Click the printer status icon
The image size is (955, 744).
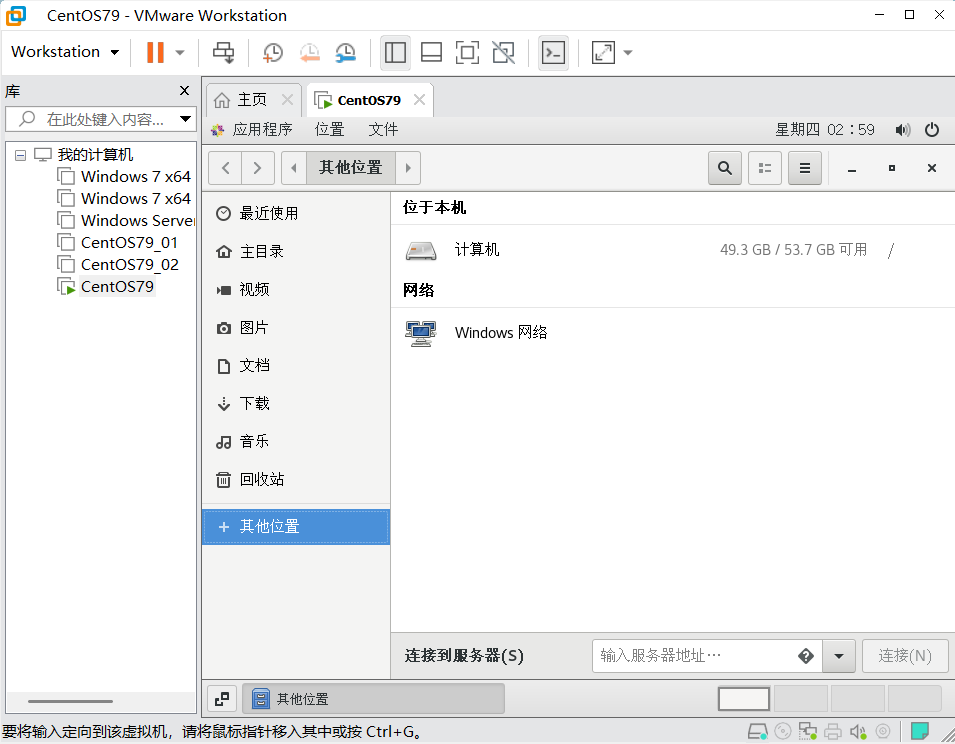click(x=833, y=731)
